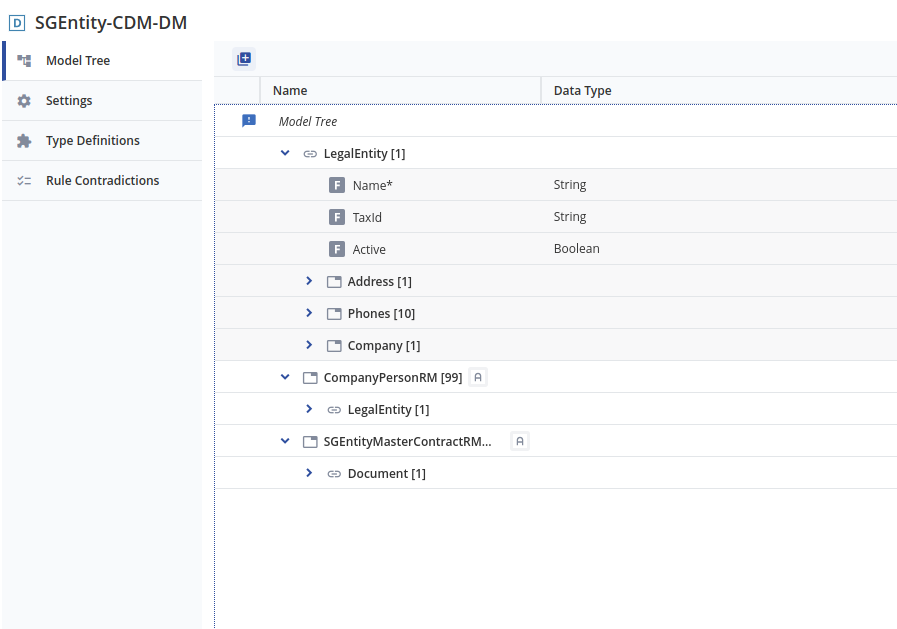Click the Settings gear icon in sidebar
897x629 pixels.
(x=24, y=101)
